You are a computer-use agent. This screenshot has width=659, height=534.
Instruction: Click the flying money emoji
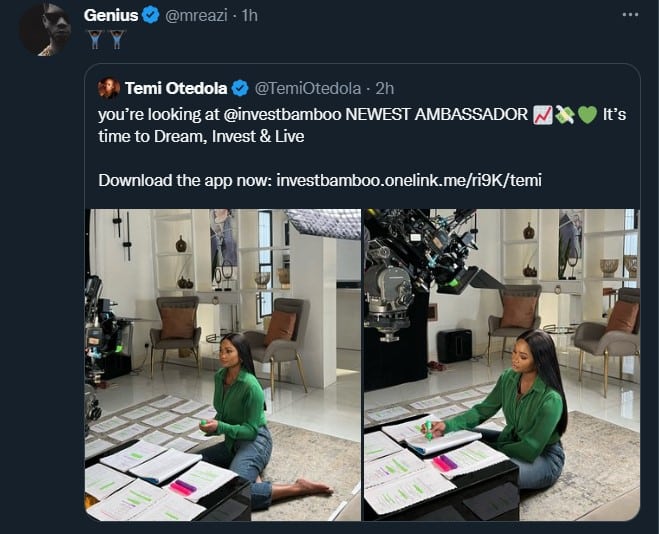click(565, 115)
